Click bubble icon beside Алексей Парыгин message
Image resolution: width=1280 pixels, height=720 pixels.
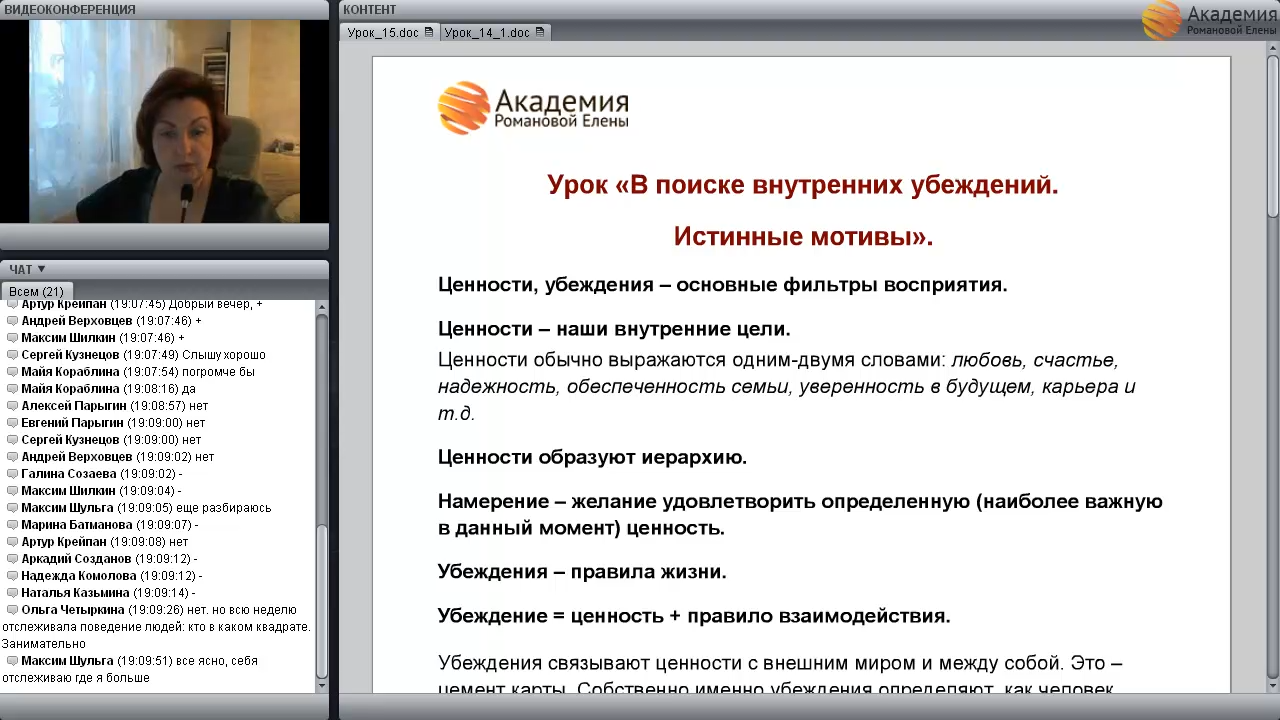click(x=13, y=406)
